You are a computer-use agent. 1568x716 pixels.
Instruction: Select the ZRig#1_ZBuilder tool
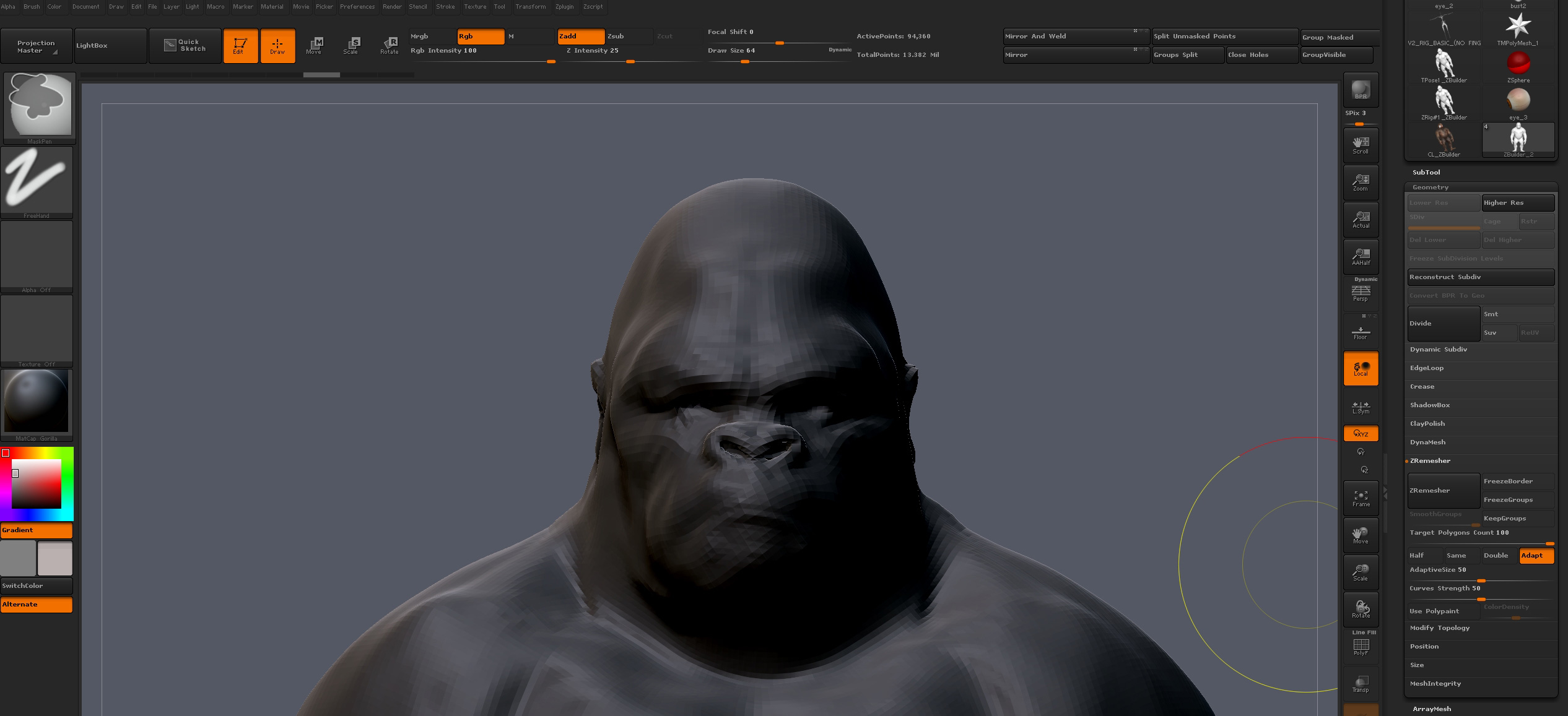point(1444,104)
